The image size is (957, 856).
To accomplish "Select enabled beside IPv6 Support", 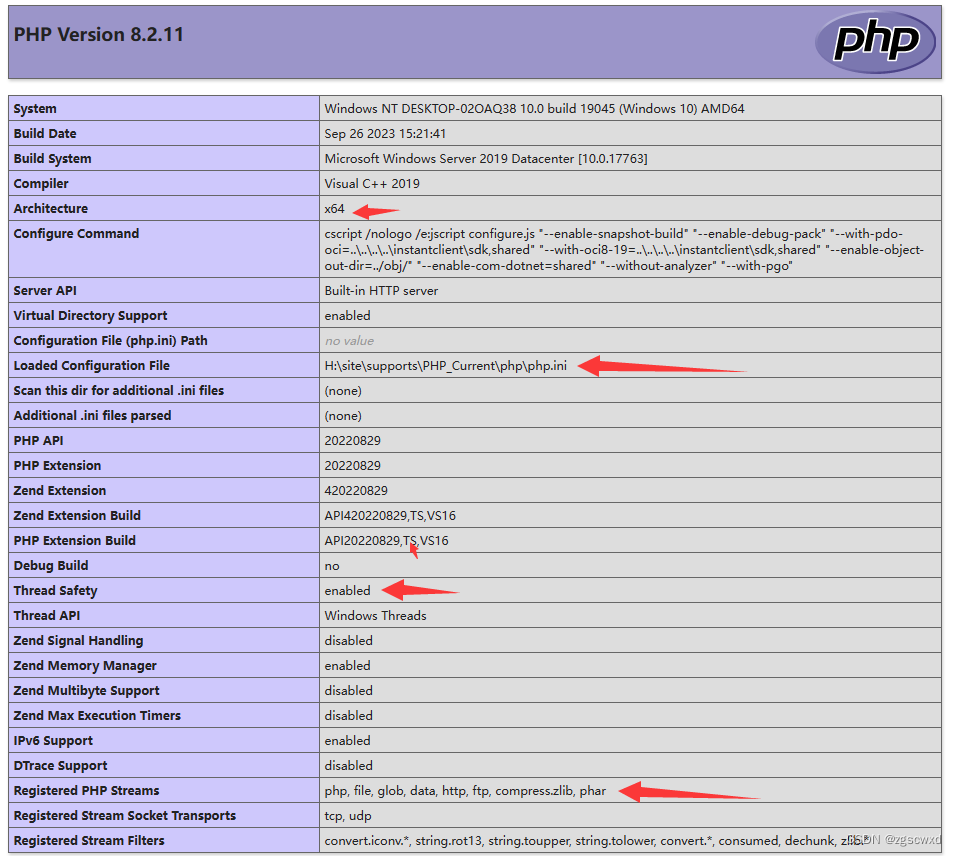I will pos(347,741).
